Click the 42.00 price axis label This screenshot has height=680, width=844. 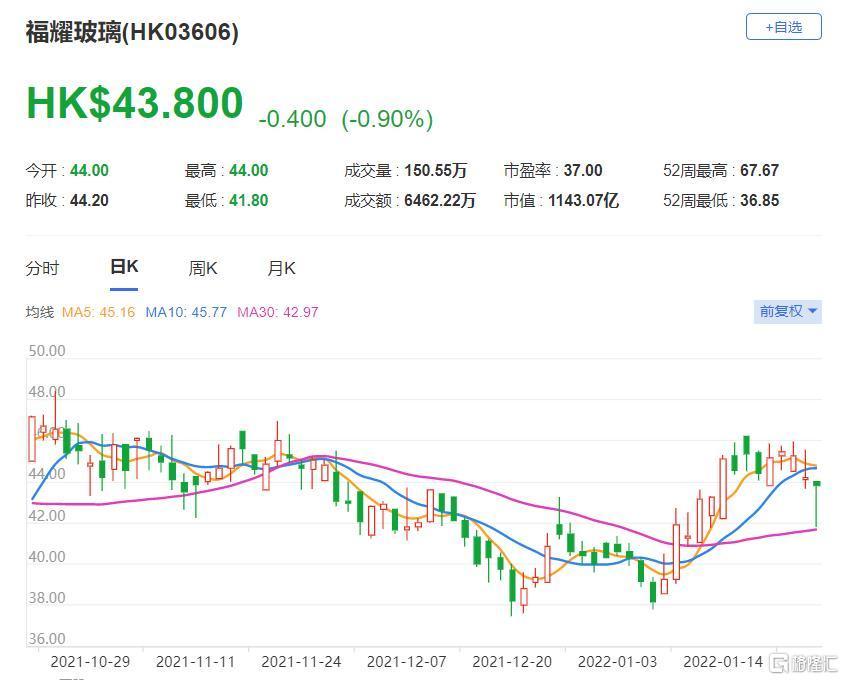[47, 516]
